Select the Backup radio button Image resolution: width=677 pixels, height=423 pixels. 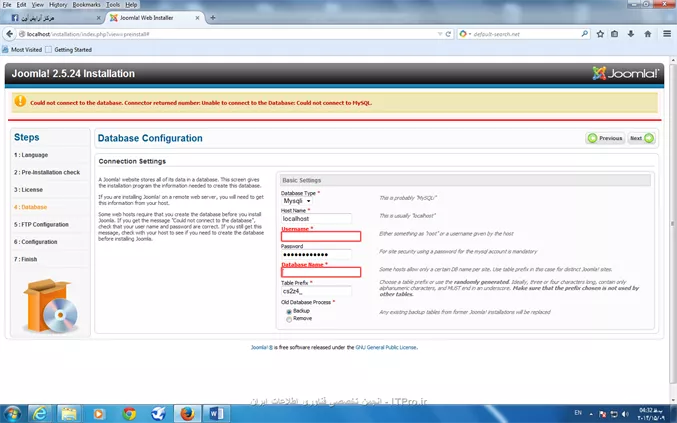tap(289, 312)
